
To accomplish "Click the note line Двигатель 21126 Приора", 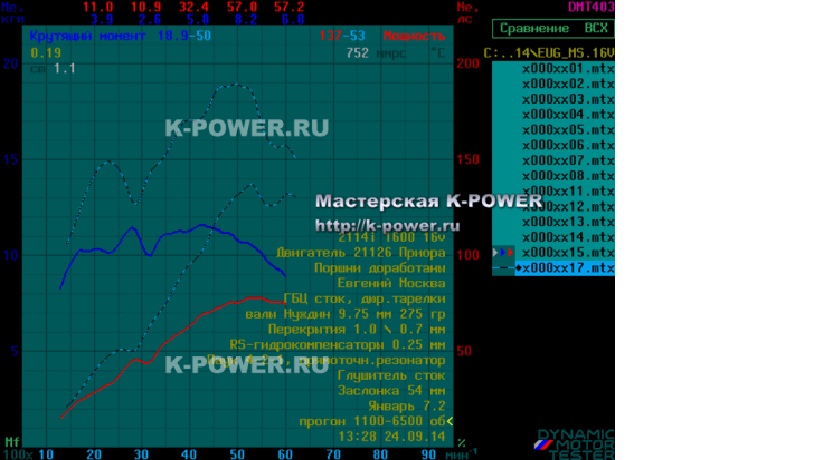I will coord(360,253).
